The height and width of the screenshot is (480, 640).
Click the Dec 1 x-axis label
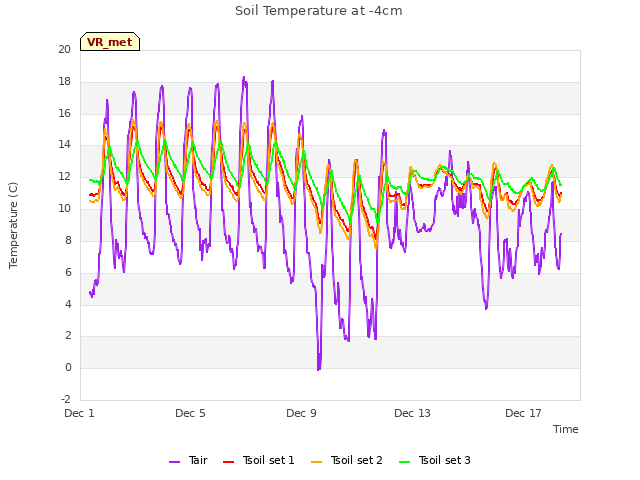[x=80, y=413]
